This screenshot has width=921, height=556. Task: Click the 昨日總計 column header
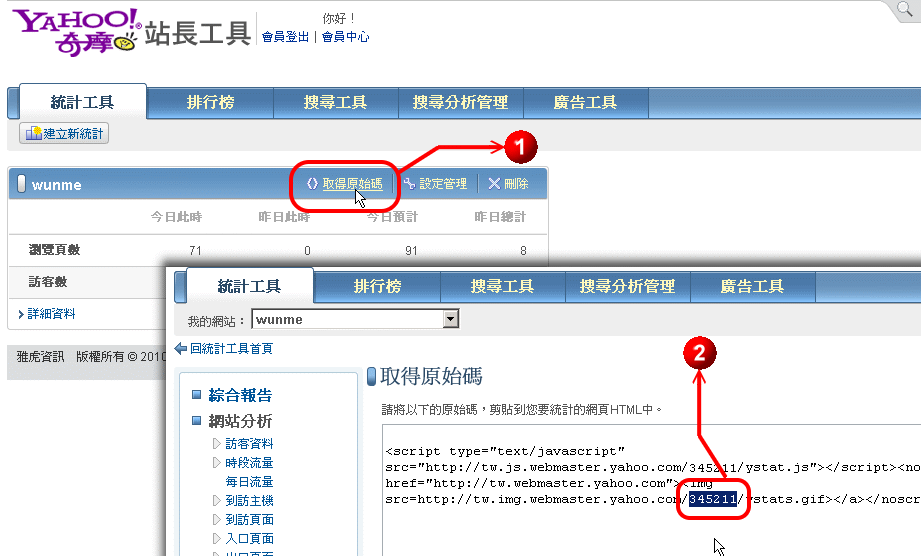click(500, 217)
